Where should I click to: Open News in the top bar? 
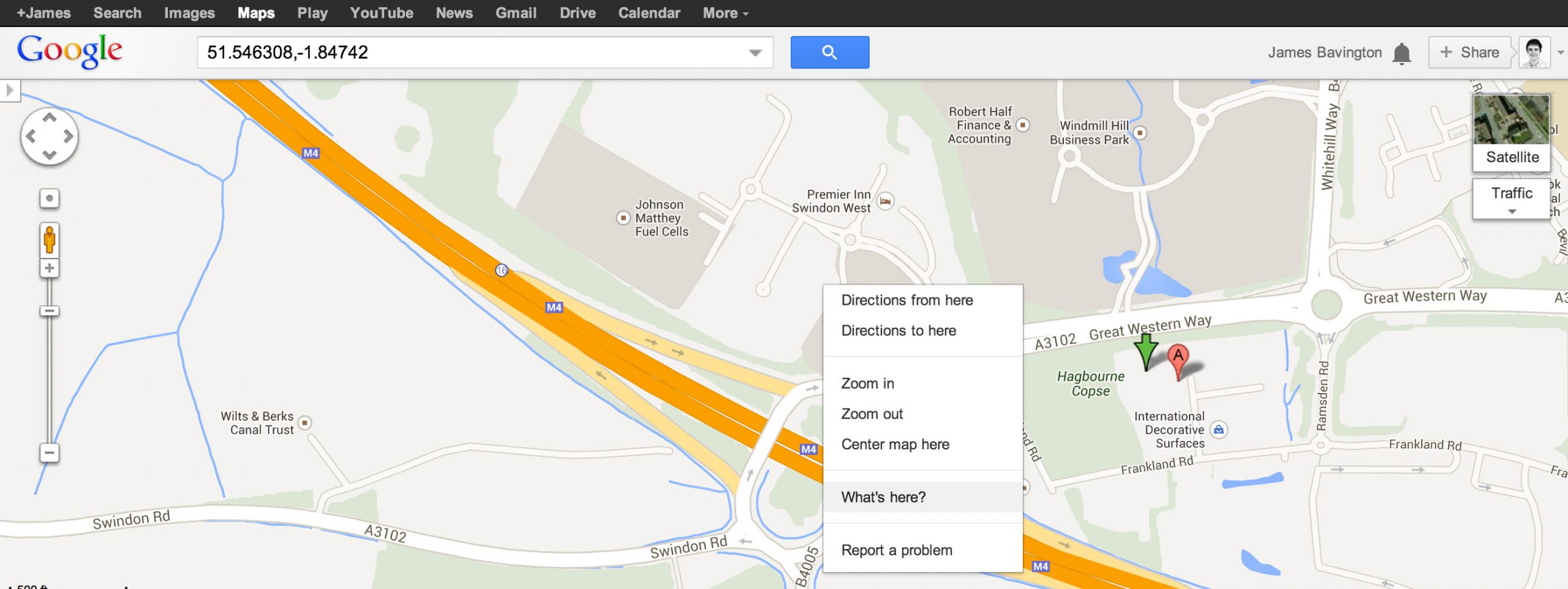click(x=454, y=13)
